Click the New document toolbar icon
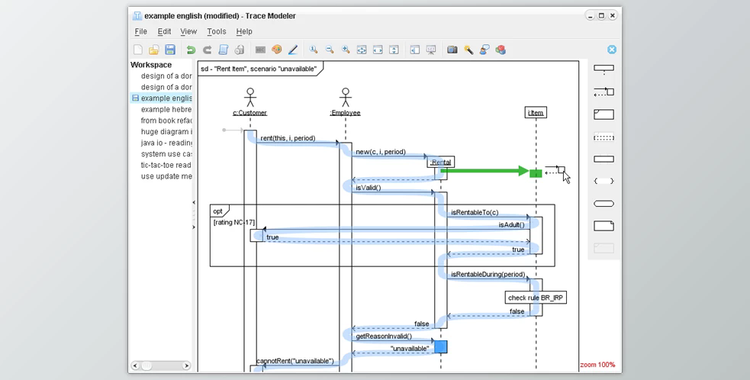The height and width of the screenshot is (380, 750). point(138,50)
